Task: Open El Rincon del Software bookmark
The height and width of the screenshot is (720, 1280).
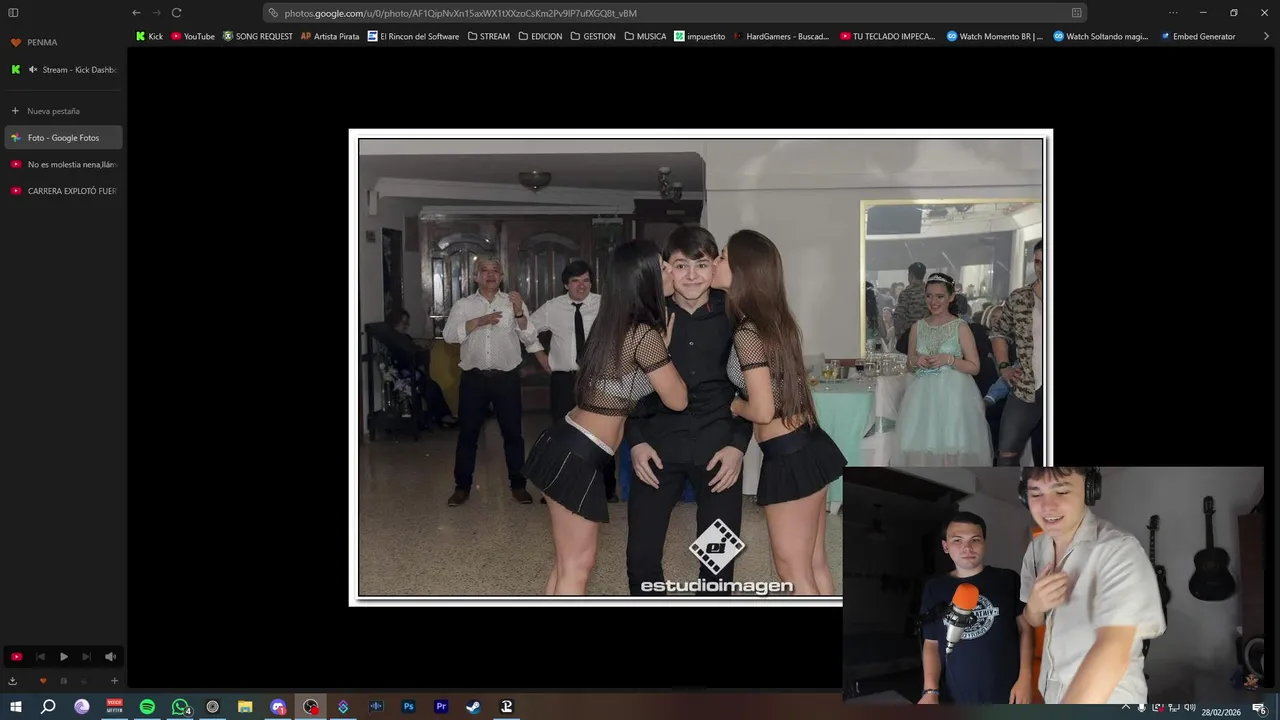Action: pyautogui.click(x=413, y=36)
